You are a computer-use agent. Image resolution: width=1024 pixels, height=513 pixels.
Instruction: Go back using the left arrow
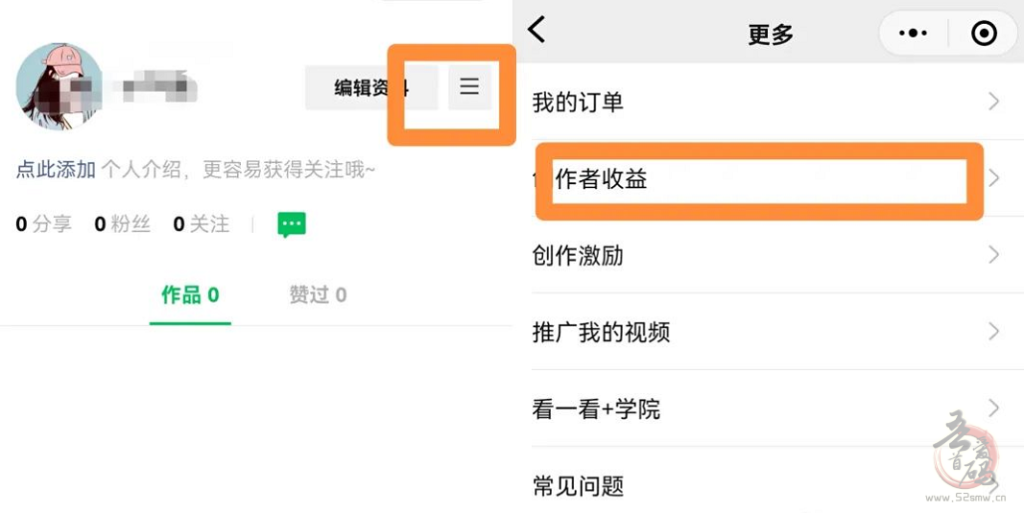(537, 29)
